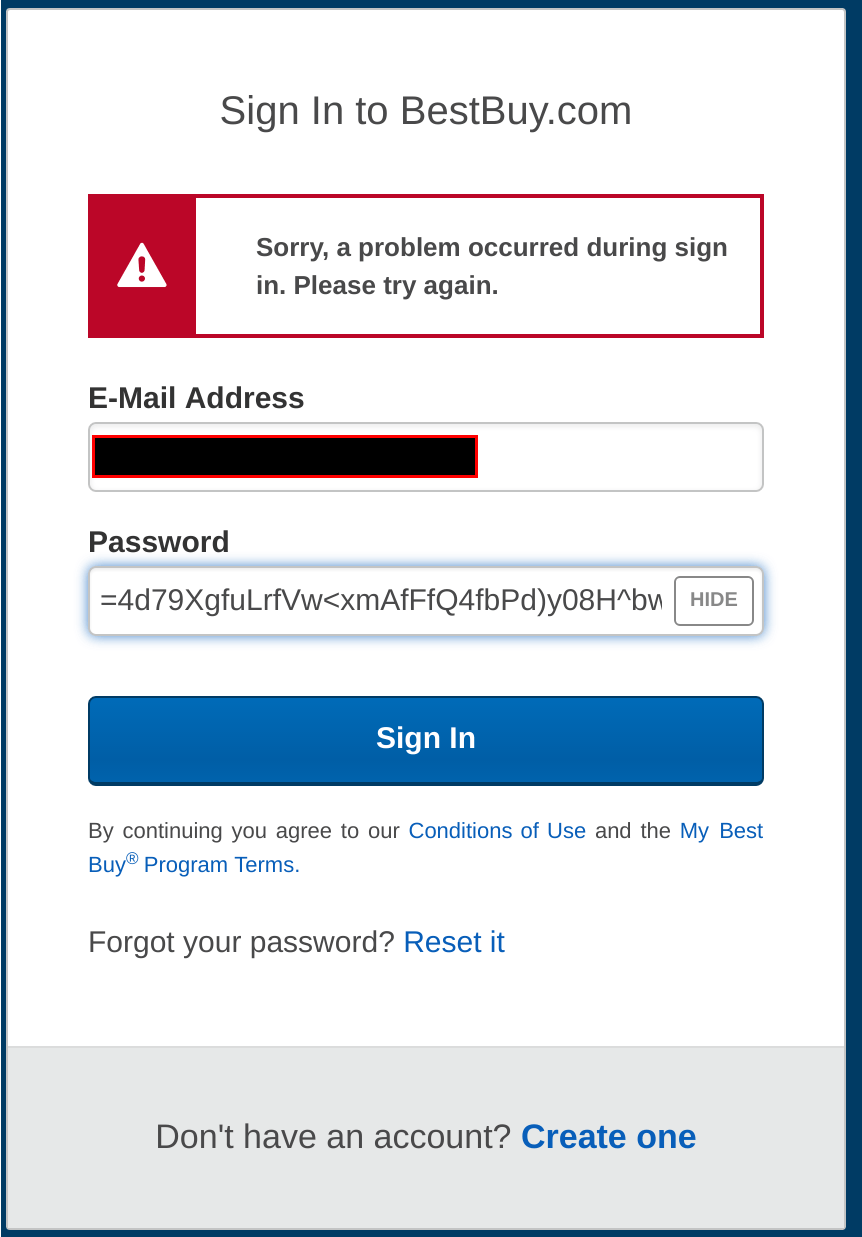Screen dimensions: 862x1237
Task: Click the warning triangle icon
Action: point(142,266)
